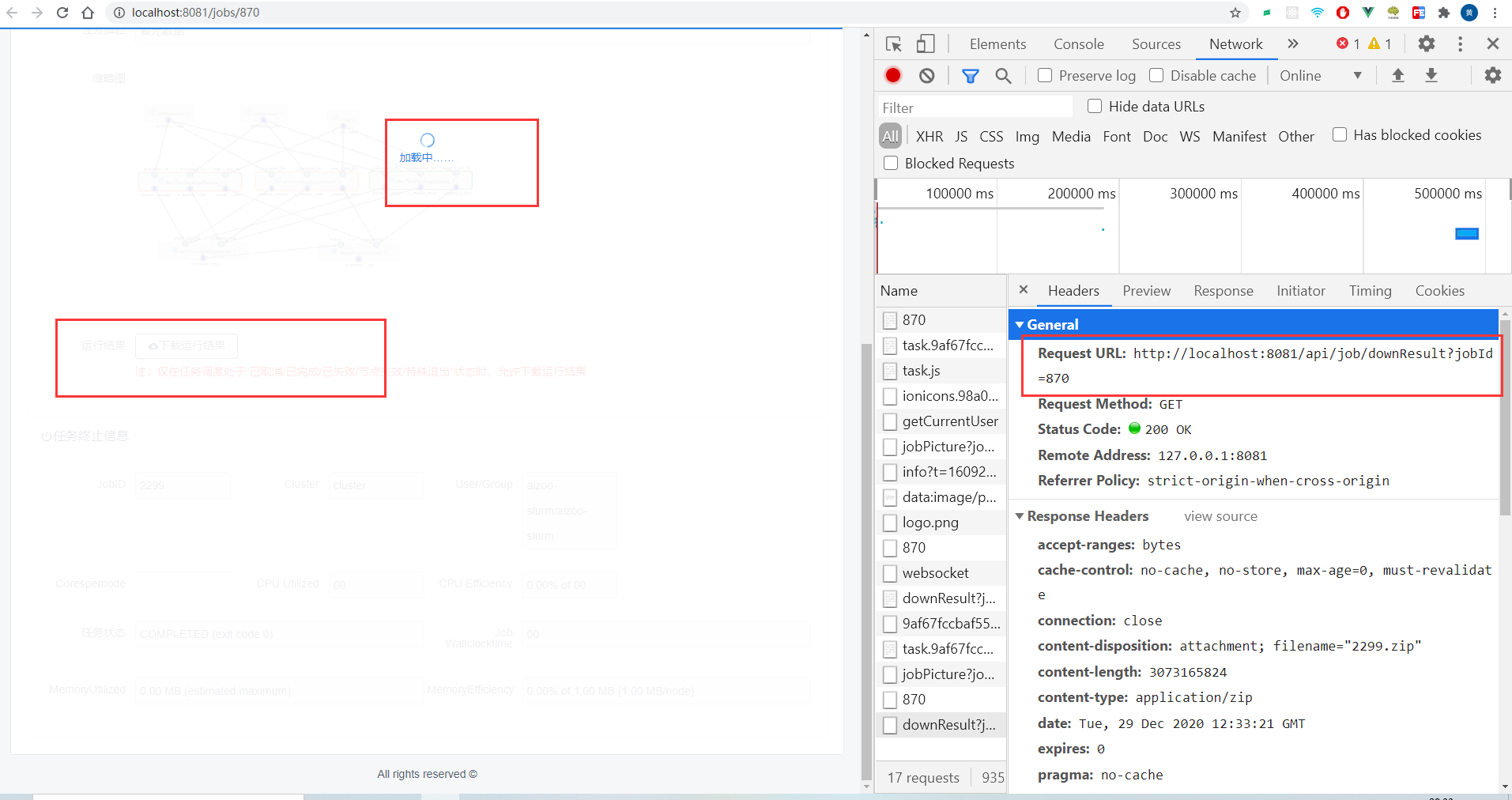
Task: Click inside the Filter input field
Action: (x=972, y=106)
